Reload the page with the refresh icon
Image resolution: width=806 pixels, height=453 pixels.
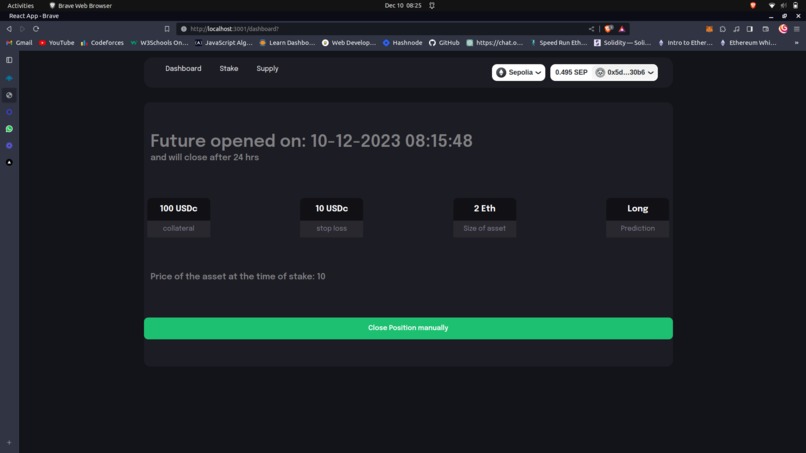point(36,29)
